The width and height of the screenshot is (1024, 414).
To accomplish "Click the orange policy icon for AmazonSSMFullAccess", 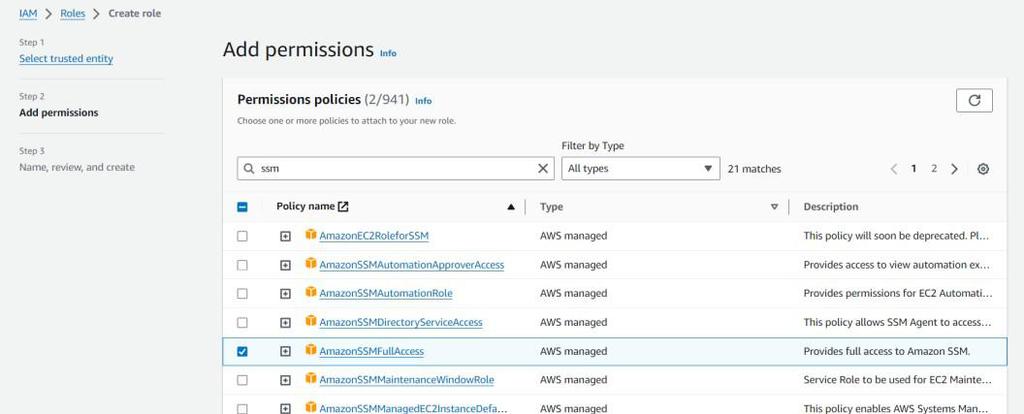I will pos(311,351).
